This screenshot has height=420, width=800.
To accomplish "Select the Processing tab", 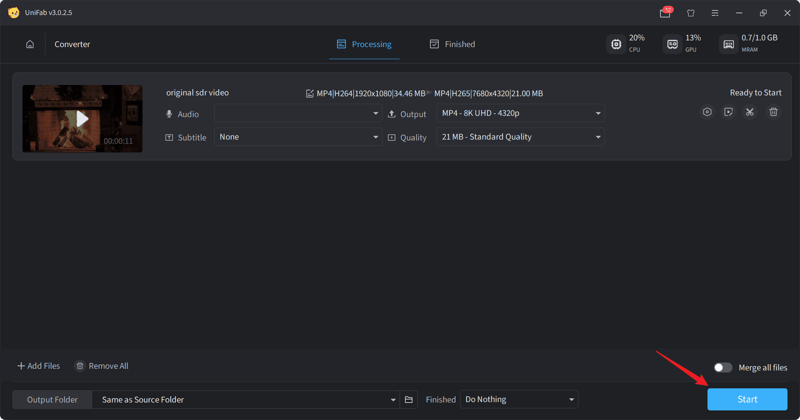I will pyautogui.click(x=364, y=44).
